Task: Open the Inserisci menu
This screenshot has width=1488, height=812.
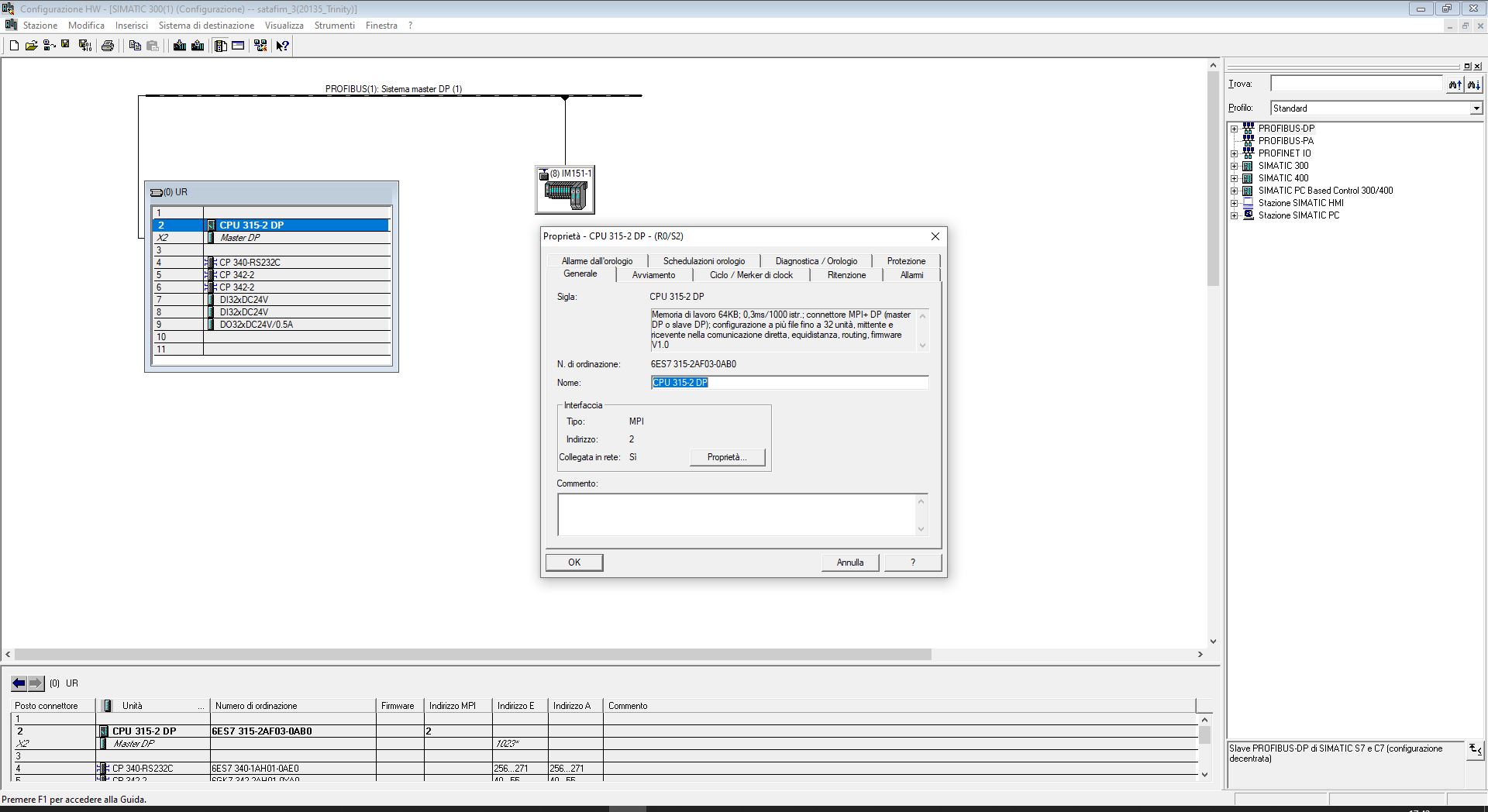Action: (131, 26)
